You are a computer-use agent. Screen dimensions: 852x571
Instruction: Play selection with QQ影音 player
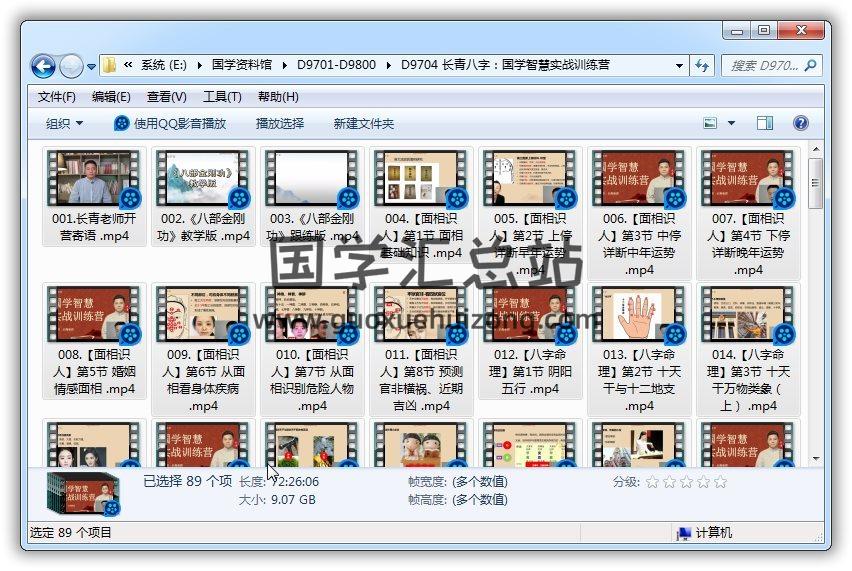[x=170, y=123]
